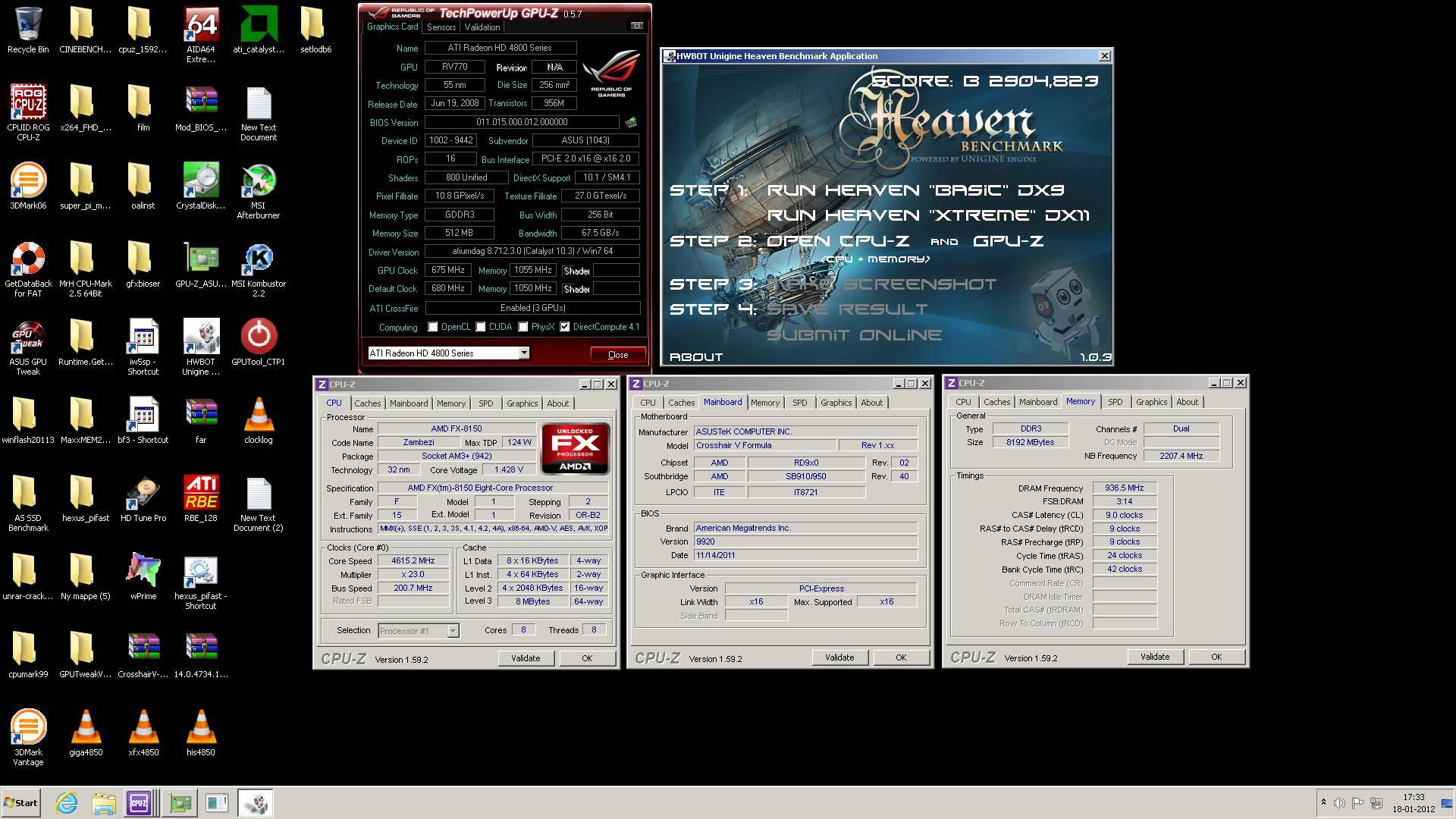Open Graphics tab in Mainboard CPU-Z window
This screenshot has width=1456, height=819.
(x=836, y=403)
